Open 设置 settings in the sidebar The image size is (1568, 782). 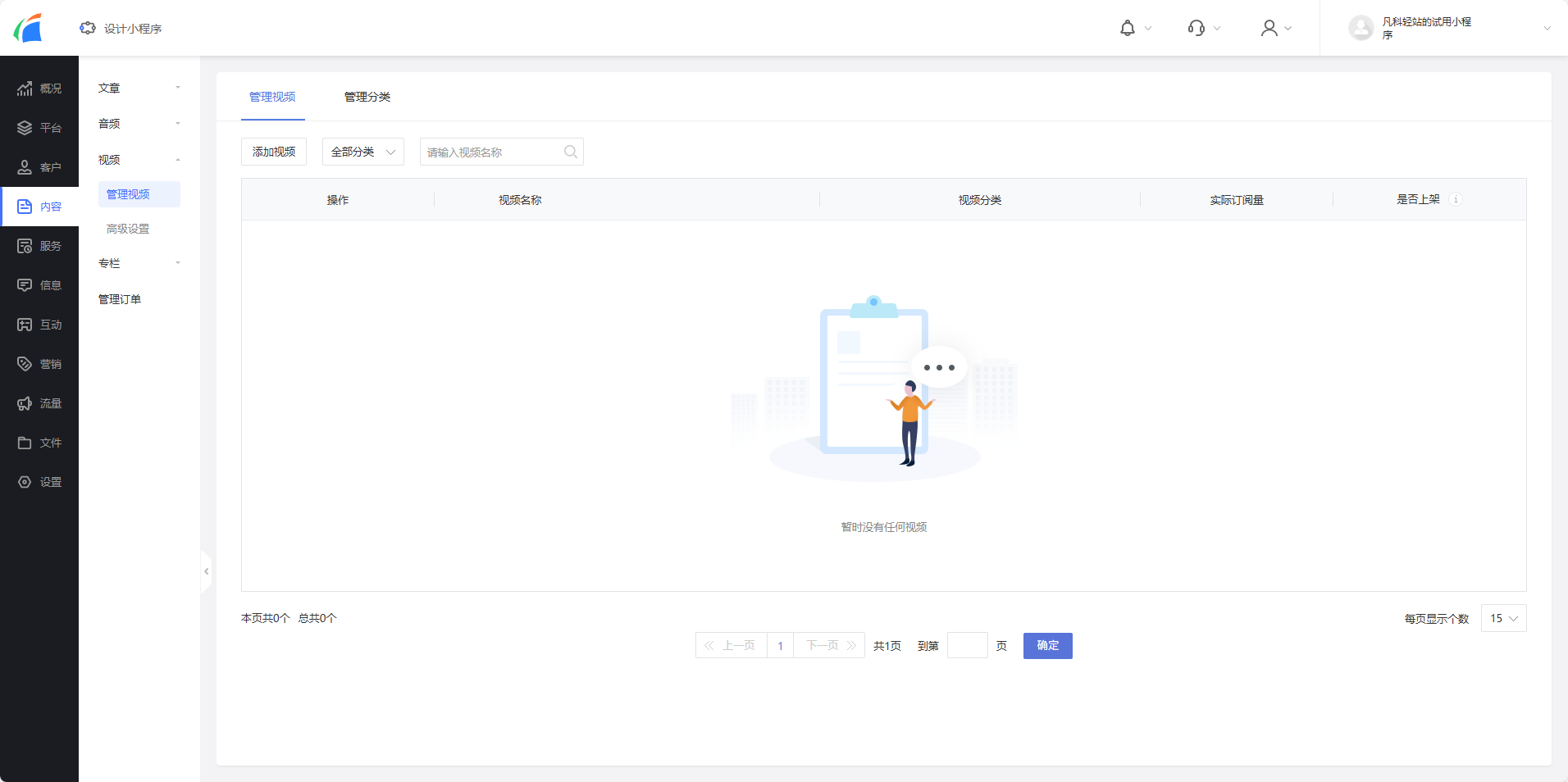(x=39, y=482)
